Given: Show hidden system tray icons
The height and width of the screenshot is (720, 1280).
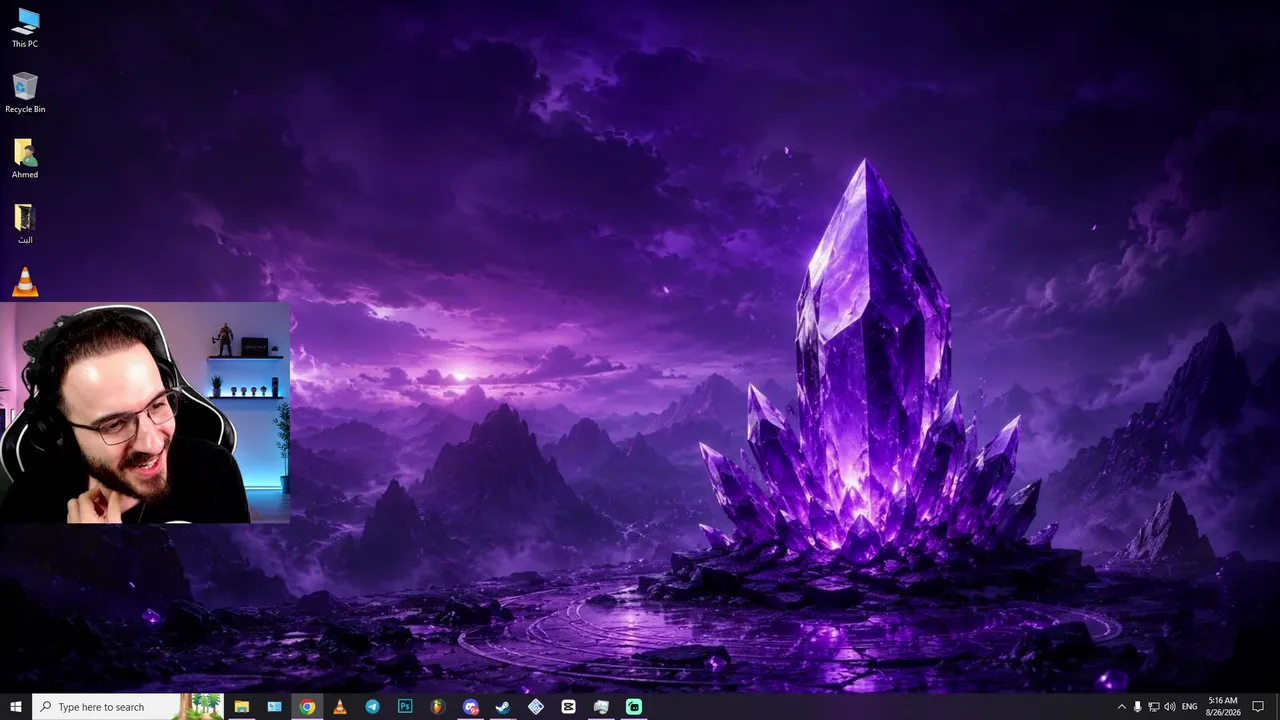Looking at the screenshot, I should 1121,707.
